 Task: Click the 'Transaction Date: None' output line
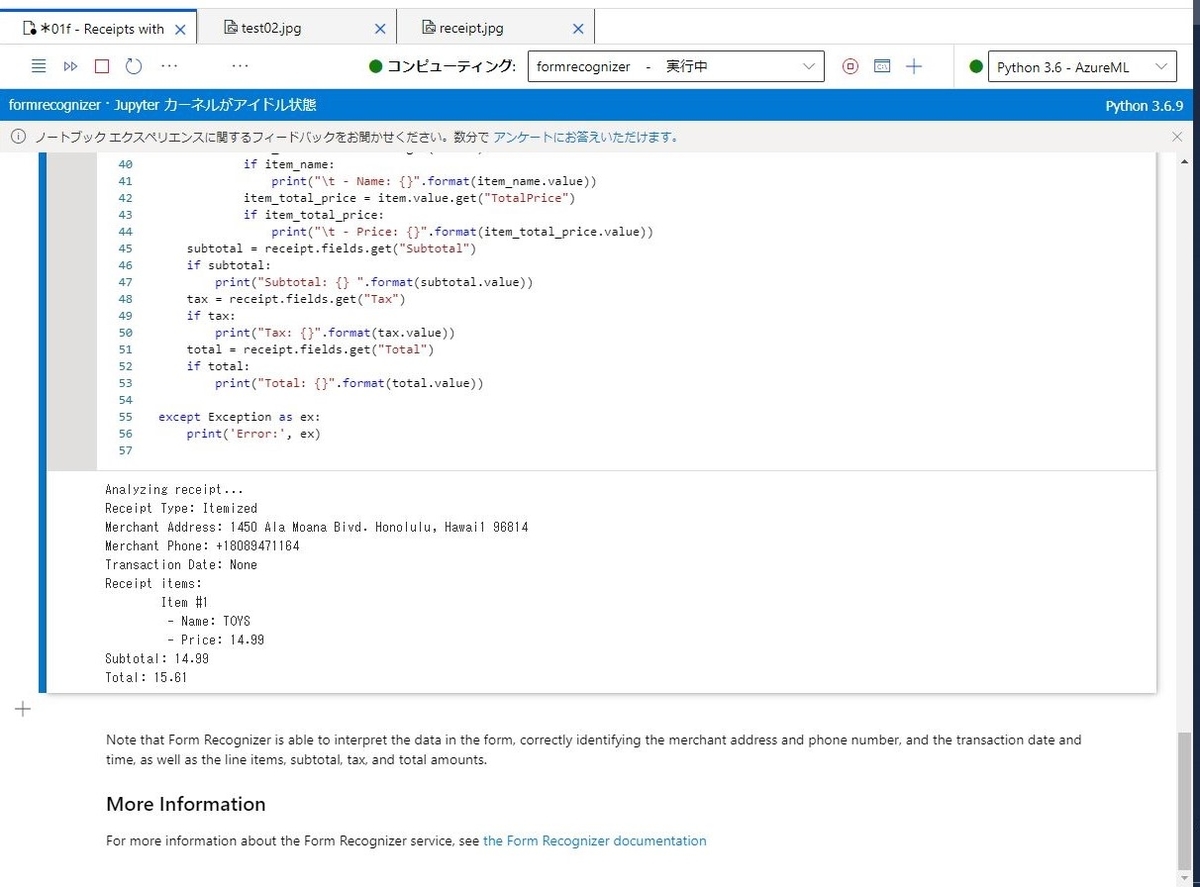tap(181, 565)
